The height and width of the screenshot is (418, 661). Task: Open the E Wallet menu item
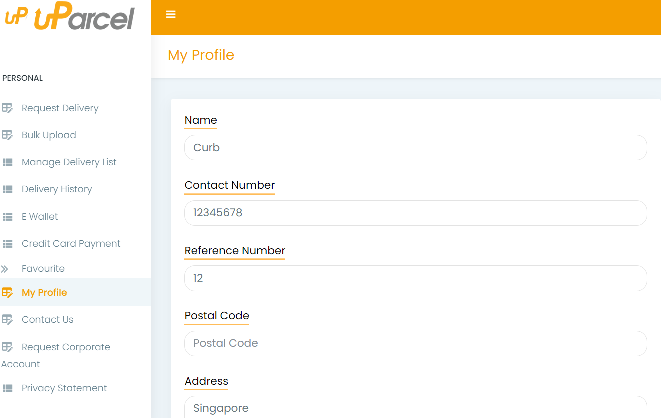point(40,216)
